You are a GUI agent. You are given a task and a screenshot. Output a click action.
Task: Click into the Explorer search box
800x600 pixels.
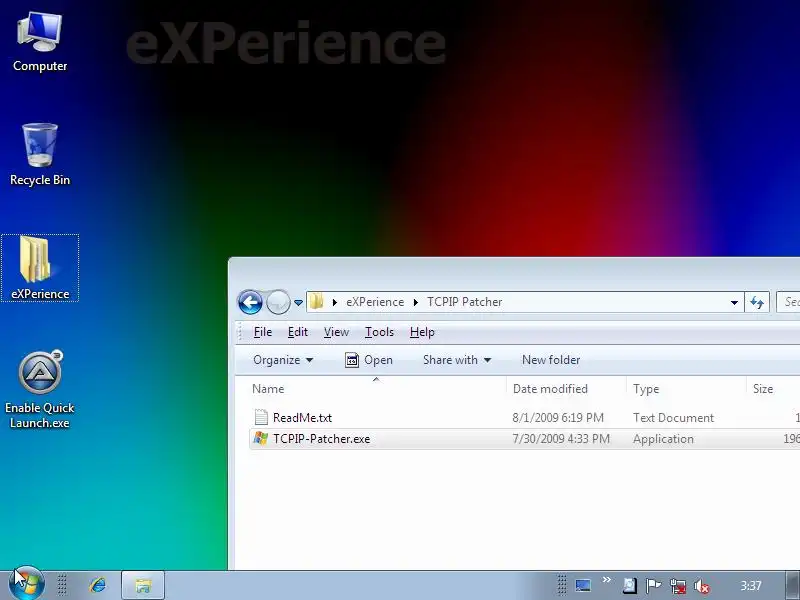[788, 302]
